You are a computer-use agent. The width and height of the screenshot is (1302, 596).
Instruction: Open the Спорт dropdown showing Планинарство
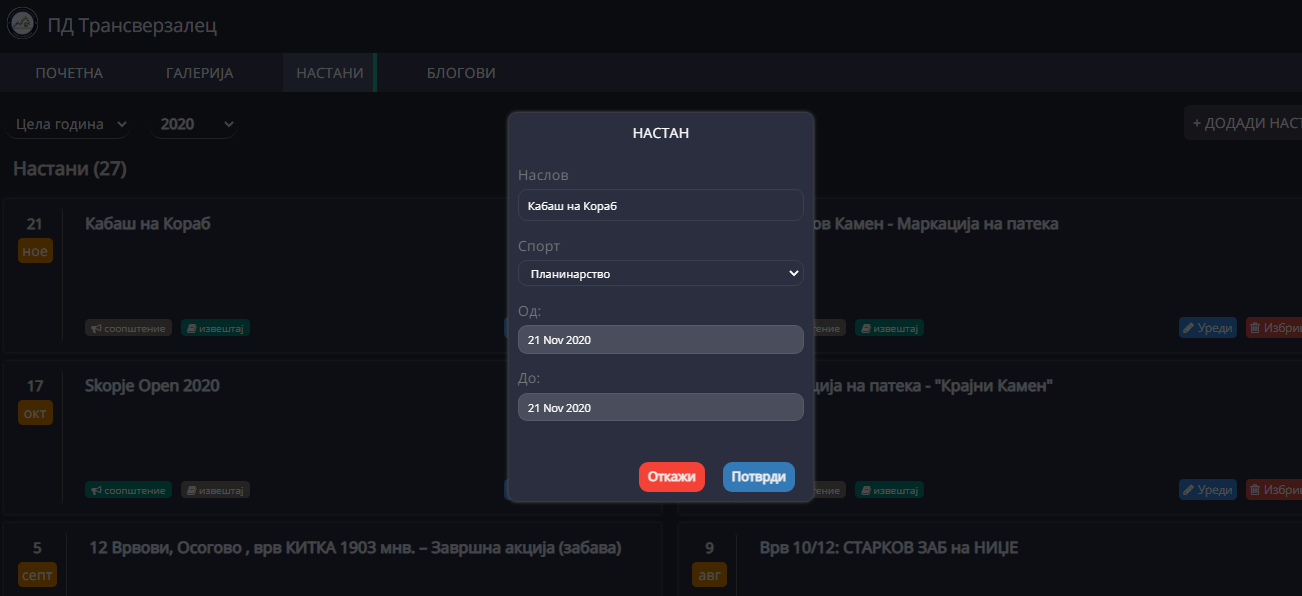(660, 273)
